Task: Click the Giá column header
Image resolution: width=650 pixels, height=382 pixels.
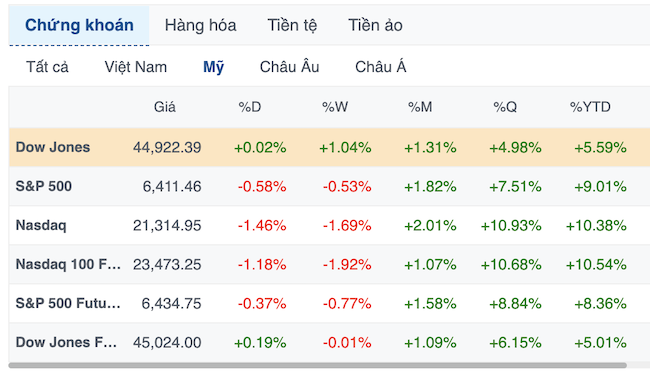Action: point(165,107)
